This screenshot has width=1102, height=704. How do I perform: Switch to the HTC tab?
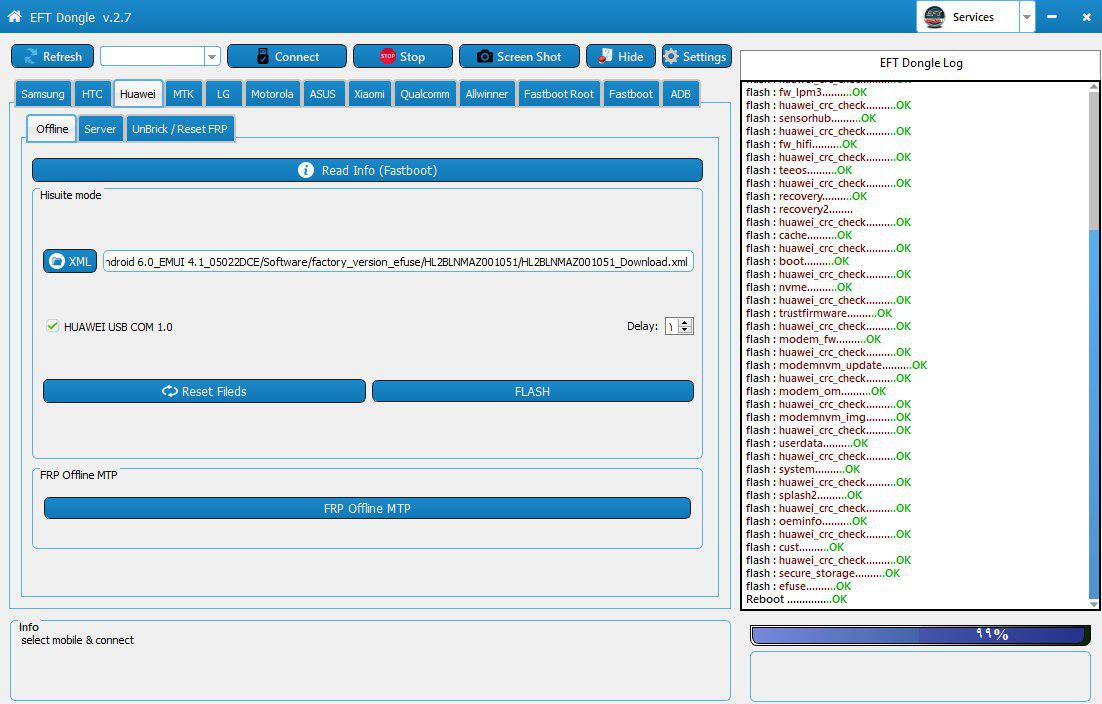point(92,94)
